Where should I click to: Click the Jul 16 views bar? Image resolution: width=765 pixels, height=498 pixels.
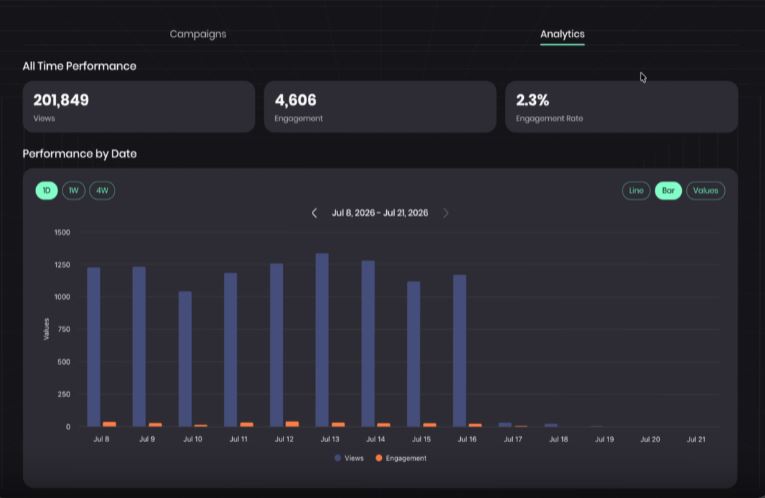(460, 351)
